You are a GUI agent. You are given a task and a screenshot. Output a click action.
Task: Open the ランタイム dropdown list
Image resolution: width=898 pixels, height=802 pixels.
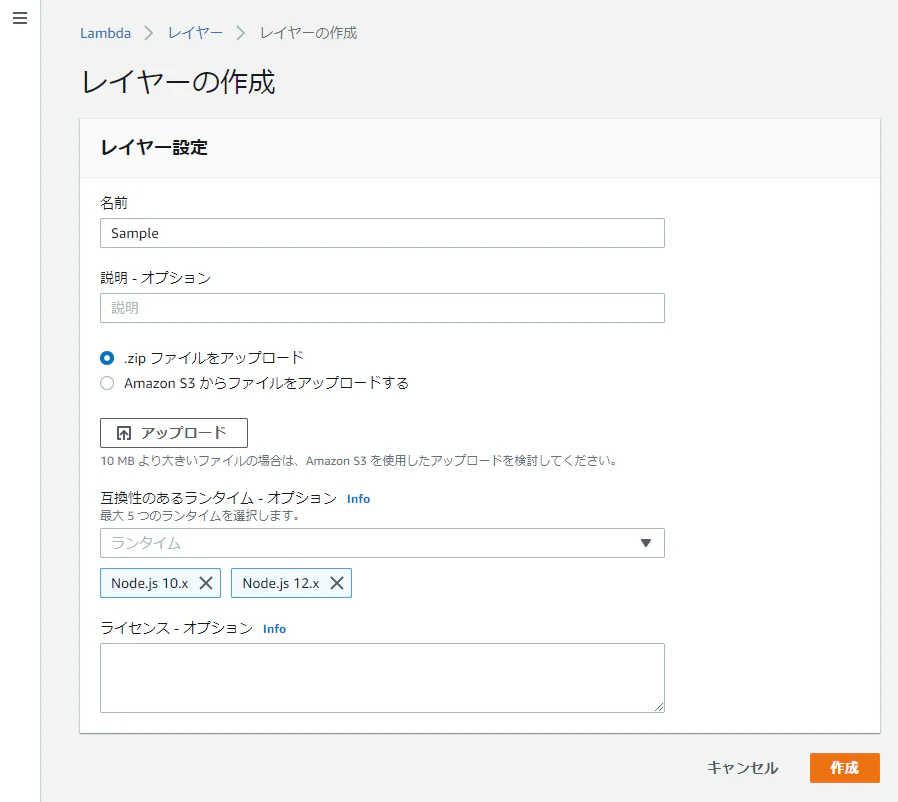coord(383,543)
